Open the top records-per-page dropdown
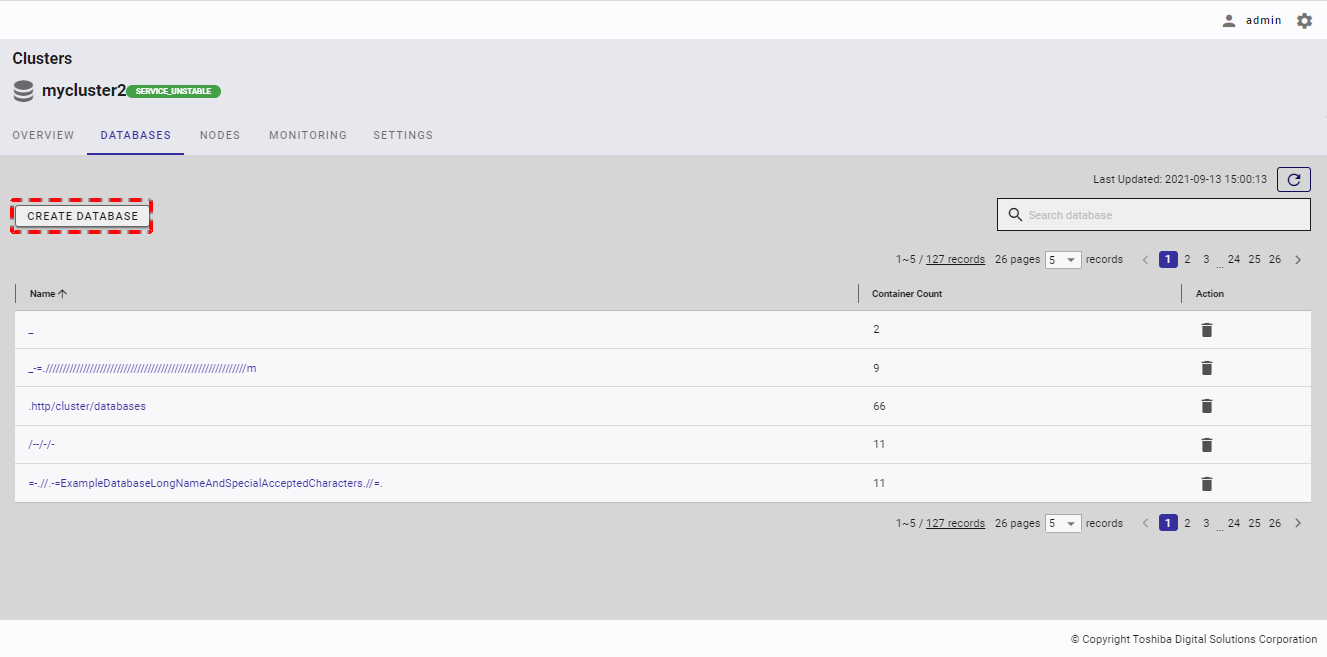This screenshot has height=657, width=1327. 1063,260
